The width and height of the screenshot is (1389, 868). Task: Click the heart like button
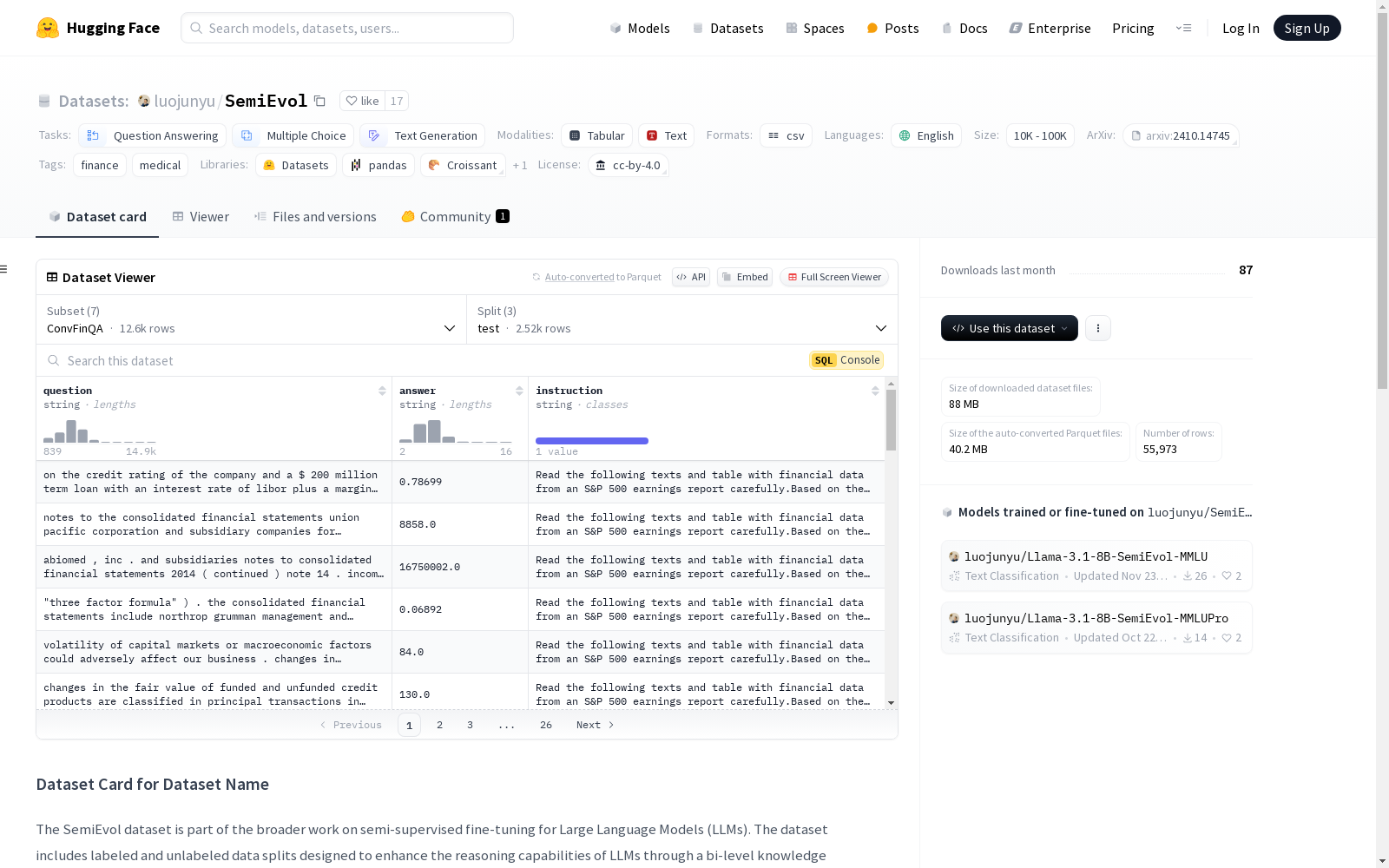(x=363, y=101)
